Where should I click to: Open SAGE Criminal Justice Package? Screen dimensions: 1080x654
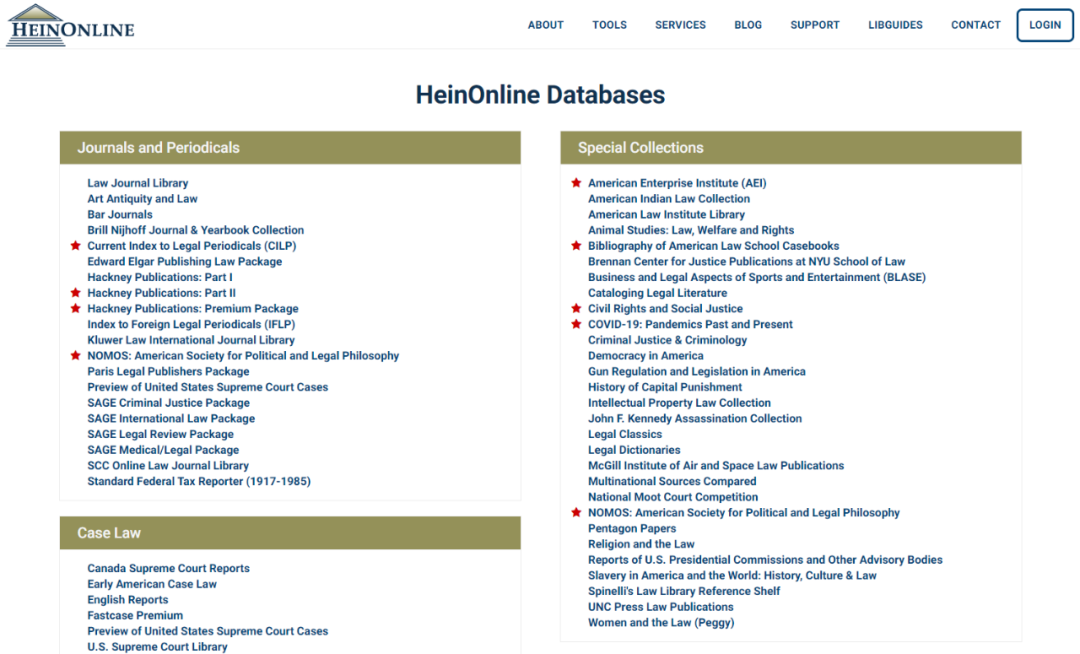(169, 403)
